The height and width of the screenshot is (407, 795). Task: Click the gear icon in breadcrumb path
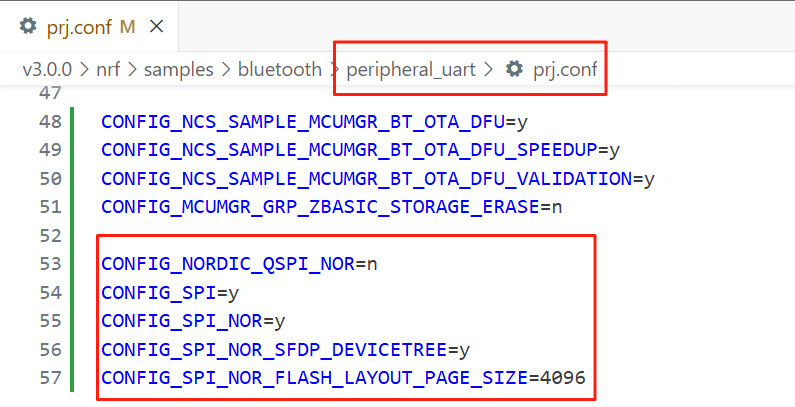(514, 69)
